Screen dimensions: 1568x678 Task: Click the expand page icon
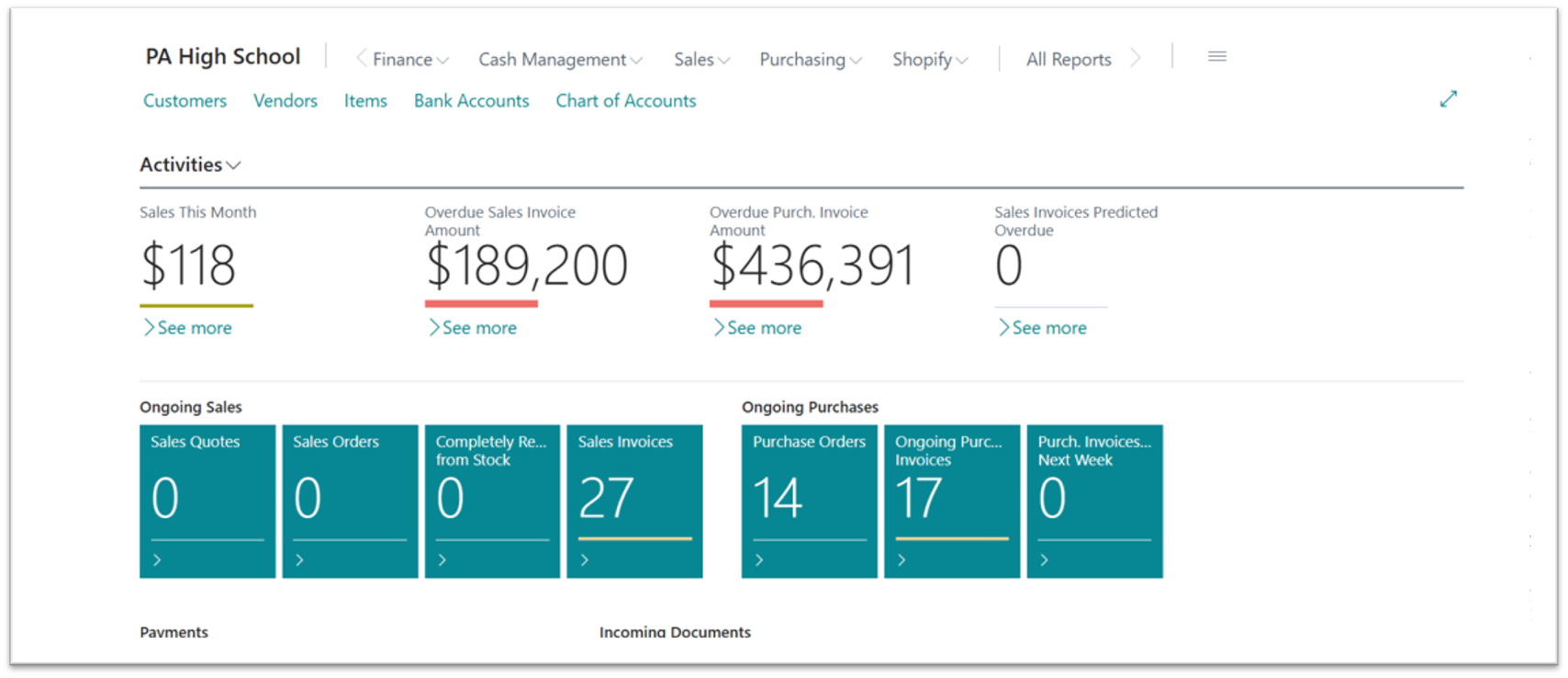click(x=1448, y=99)
